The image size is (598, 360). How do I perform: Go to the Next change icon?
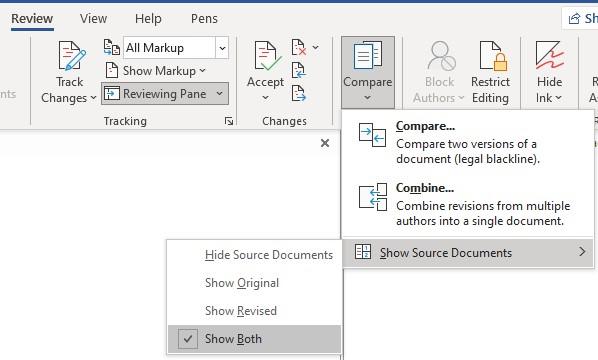299,93
